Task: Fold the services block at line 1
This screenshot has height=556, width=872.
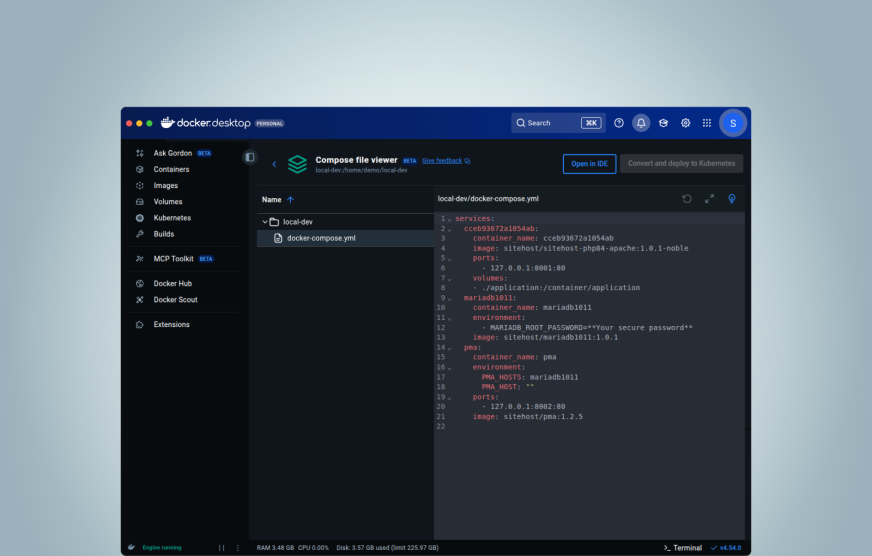Action: point(449,219)
